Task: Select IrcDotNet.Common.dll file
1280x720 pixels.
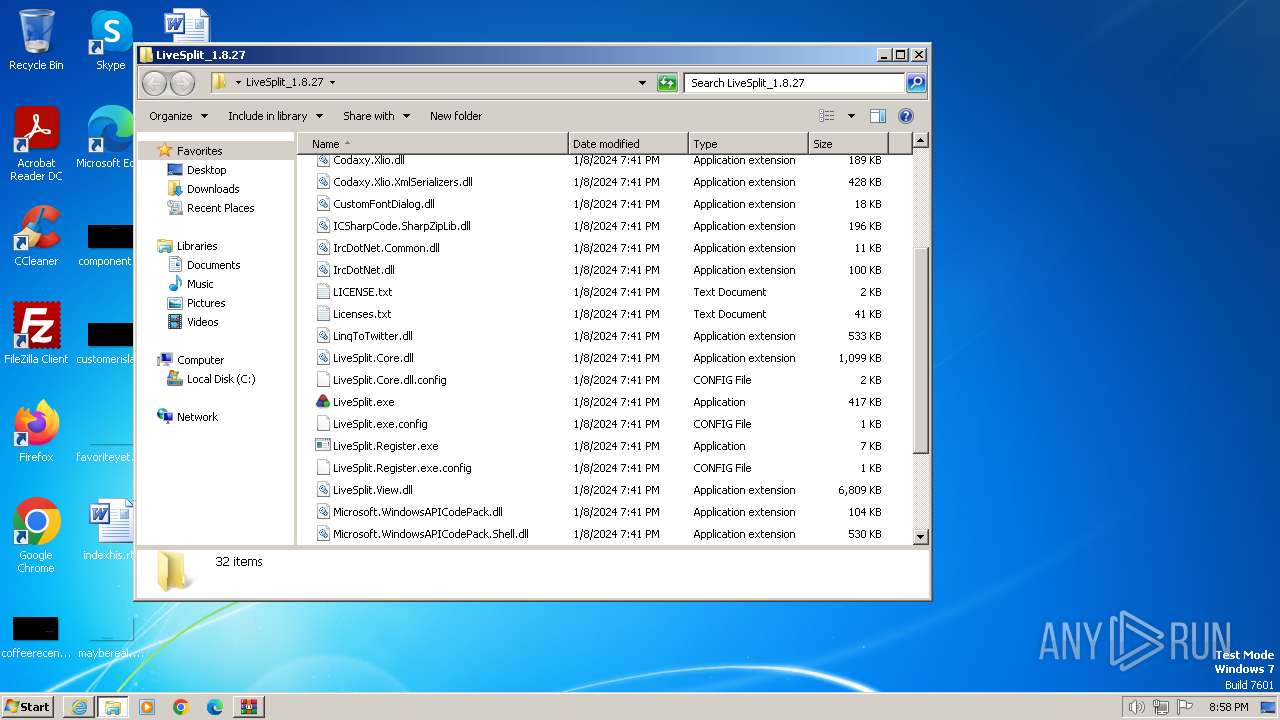Action: pos(386,248)
